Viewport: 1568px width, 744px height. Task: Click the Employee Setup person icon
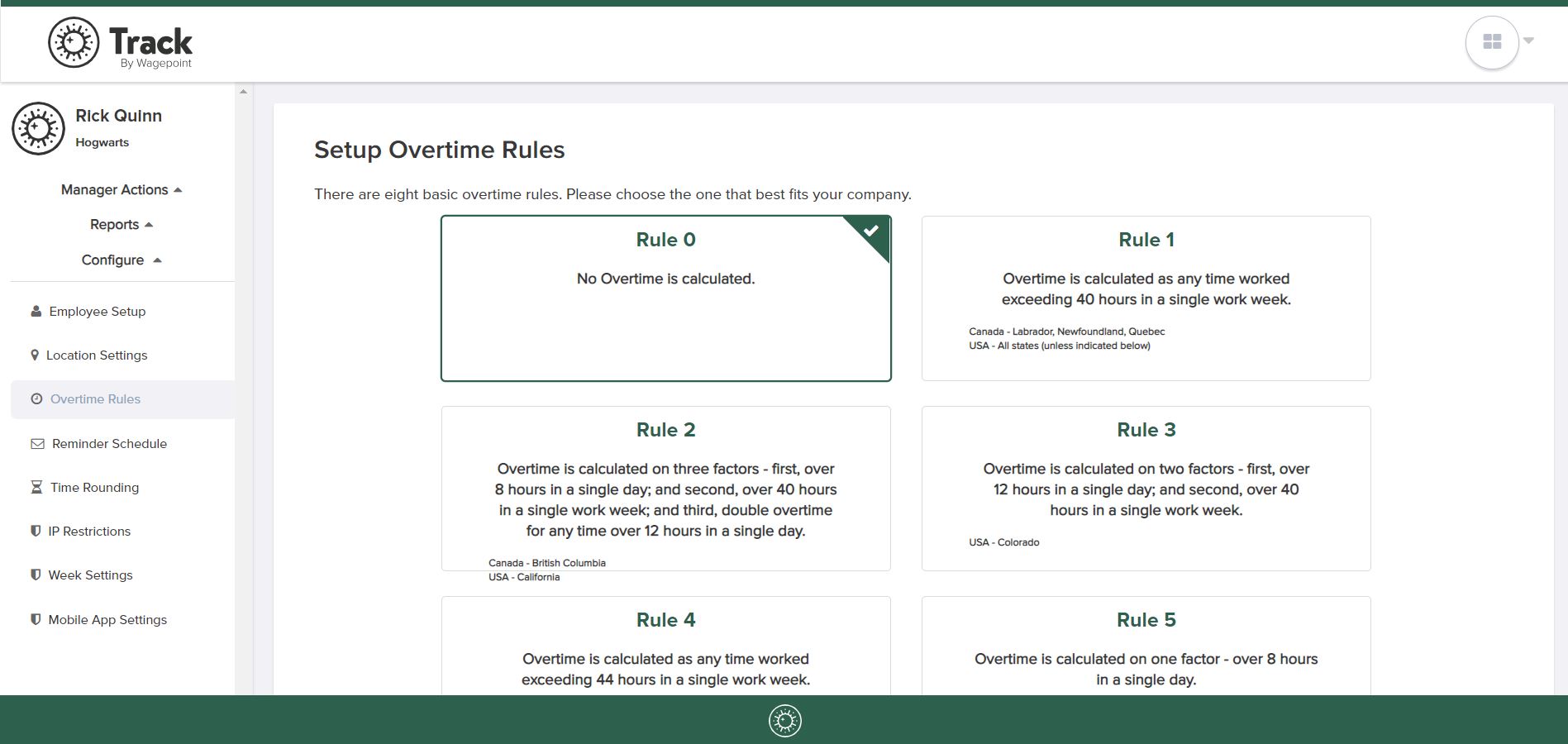click(x=36, y=312)
